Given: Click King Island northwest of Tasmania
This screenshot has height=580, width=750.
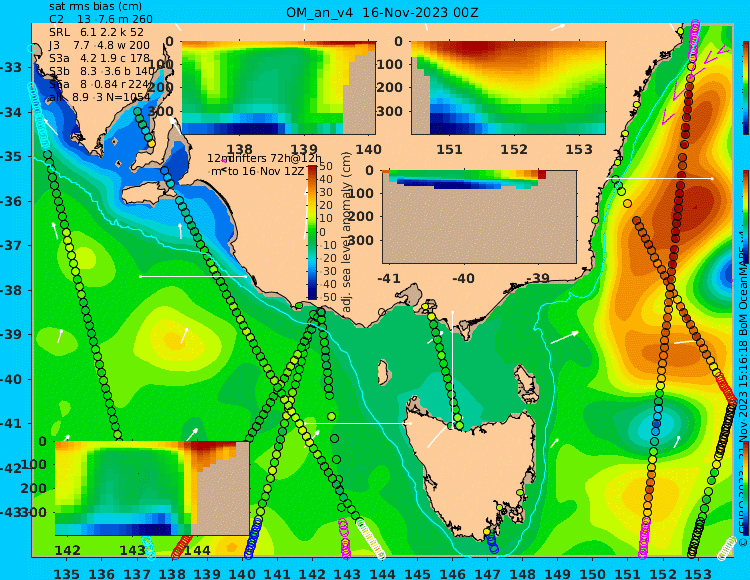Looking at the screenshot, I should (383, 372).
